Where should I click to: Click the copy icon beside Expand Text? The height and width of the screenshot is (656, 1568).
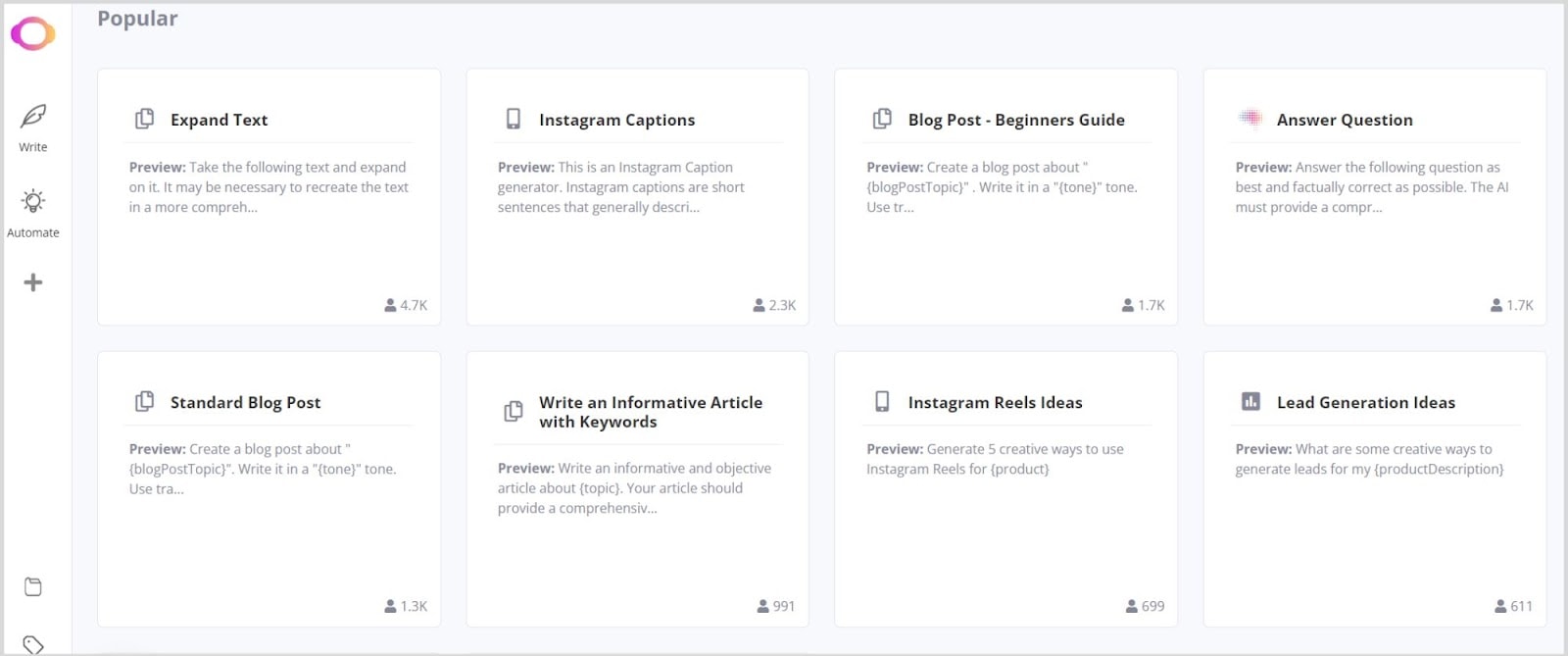click(145, 119)
